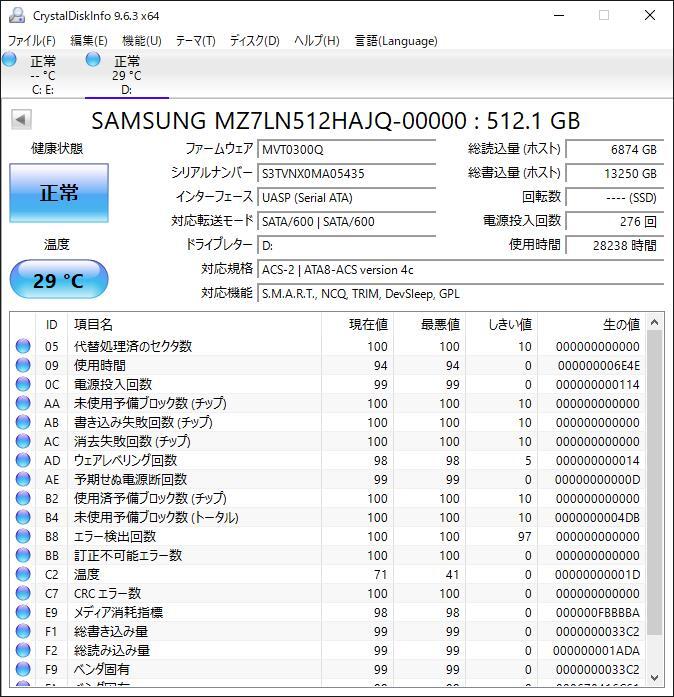Click status icon of row F2 総読み込み量
Screen dimensions: 674x697
(23, 650)
